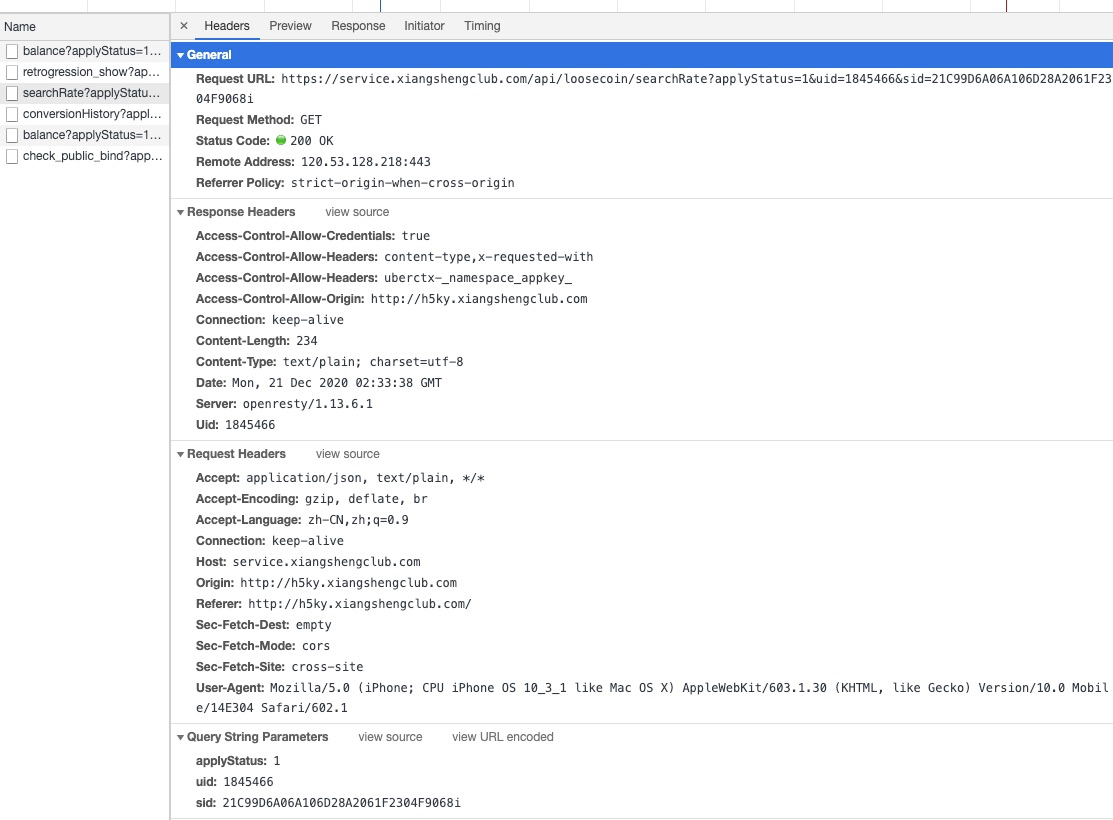
Task: View source of the Response Headers
Action: [x=356, y=212]
